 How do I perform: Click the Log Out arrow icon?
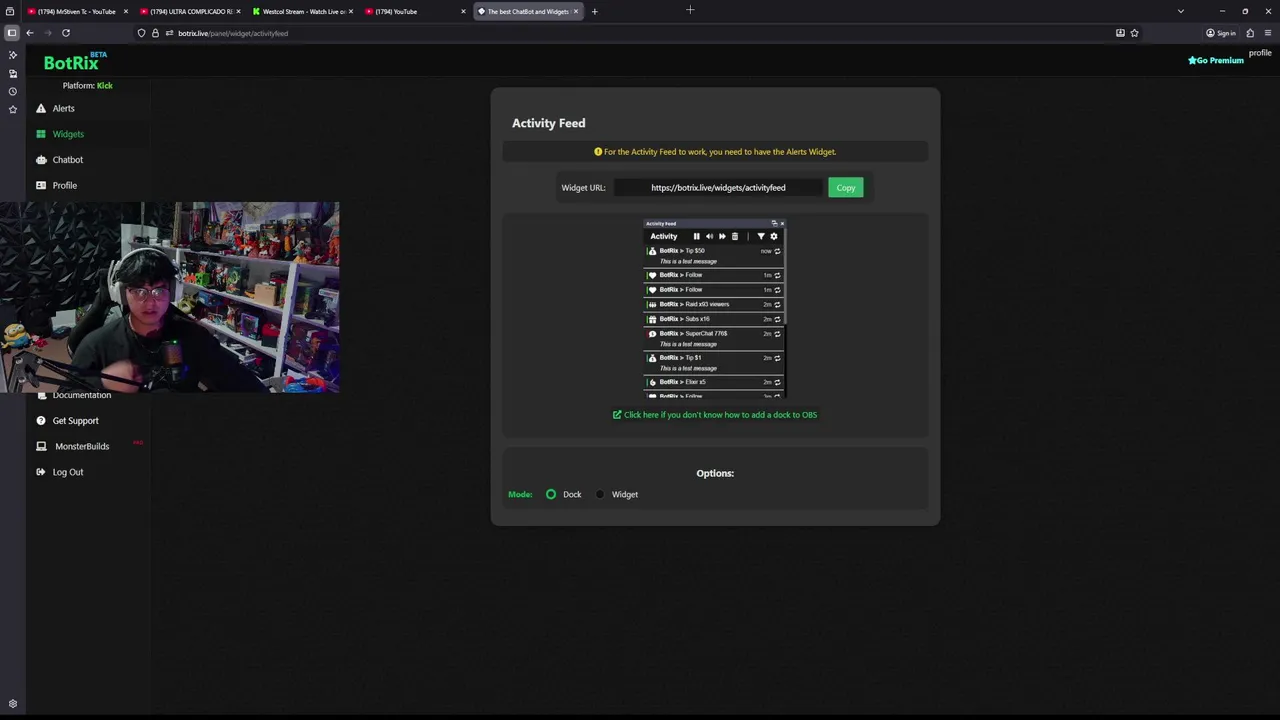click(x=41, y=472)
